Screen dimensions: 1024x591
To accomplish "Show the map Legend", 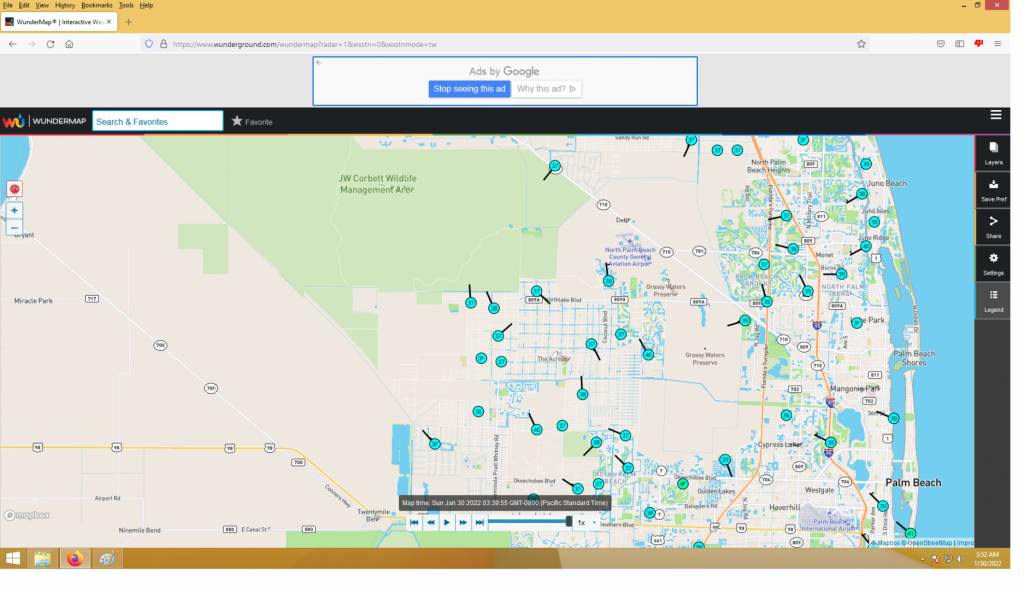I will click(993, 300).
